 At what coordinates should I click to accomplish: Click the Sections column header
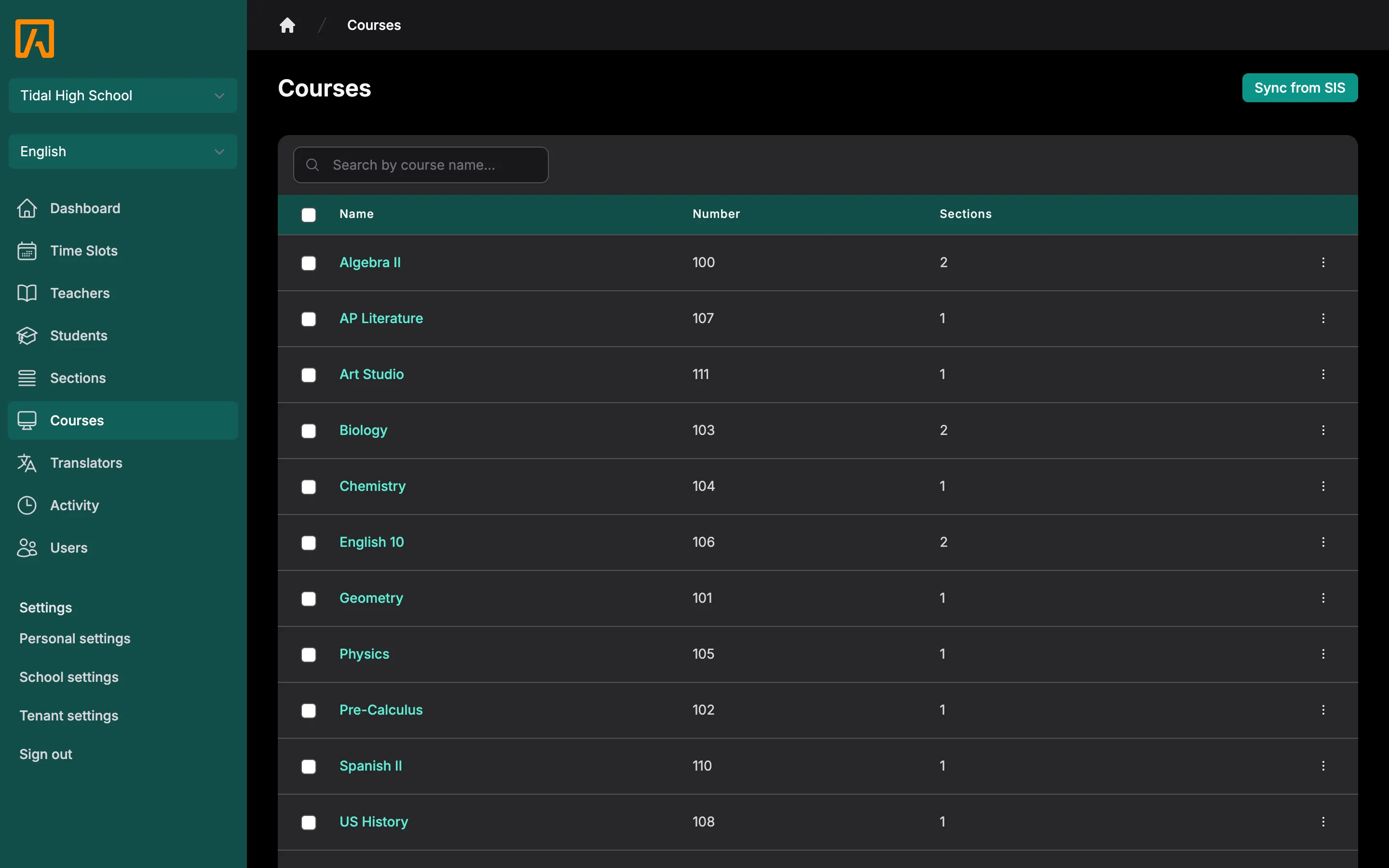966,214
